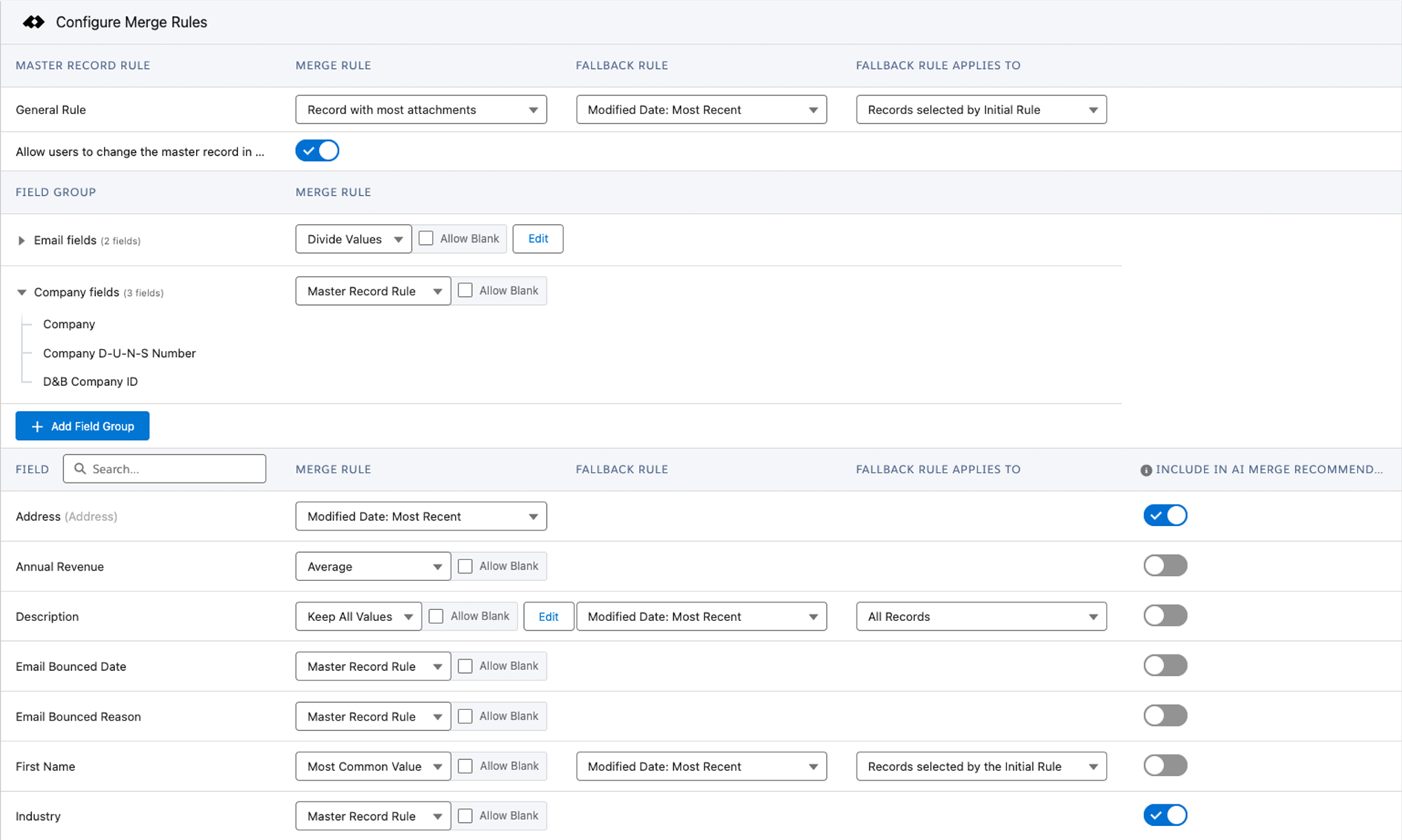The image size is (1402, 840).
Task: Enable AI merge recommendation for Description
Action: (1165, 616)
